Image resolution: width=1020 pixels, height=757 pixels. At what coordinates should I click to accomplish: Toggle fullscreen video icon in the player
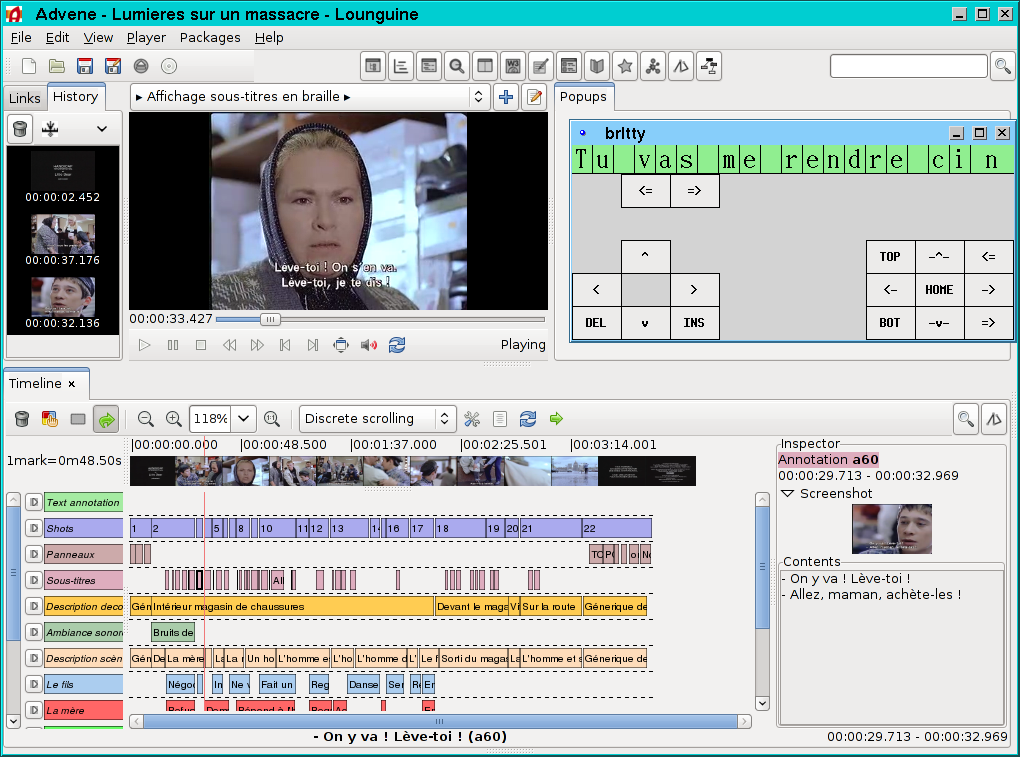point(341,345)
